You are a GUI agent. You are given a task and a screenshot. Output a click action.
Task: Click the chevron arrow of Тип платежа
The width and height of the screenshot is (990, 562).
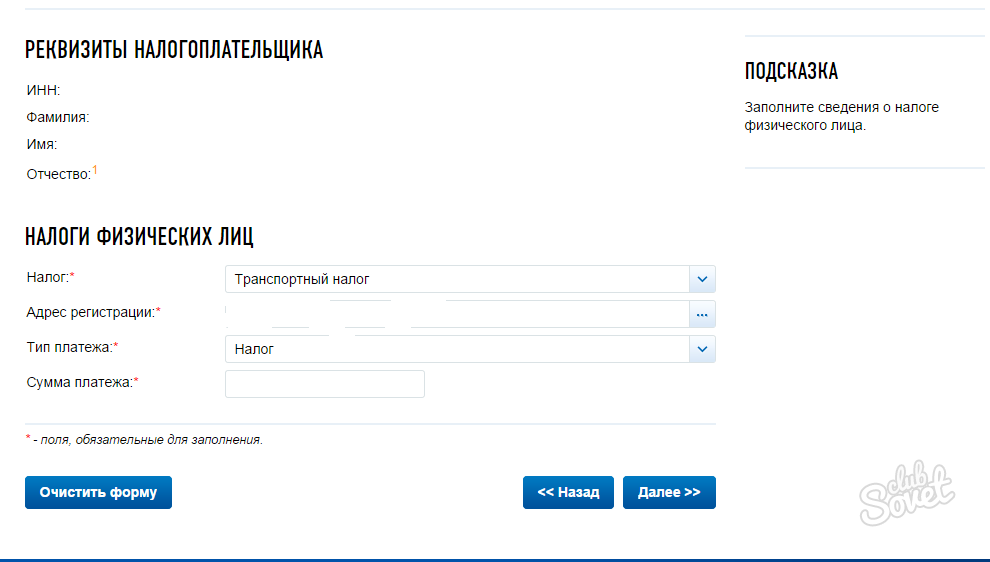coord(702,349)
